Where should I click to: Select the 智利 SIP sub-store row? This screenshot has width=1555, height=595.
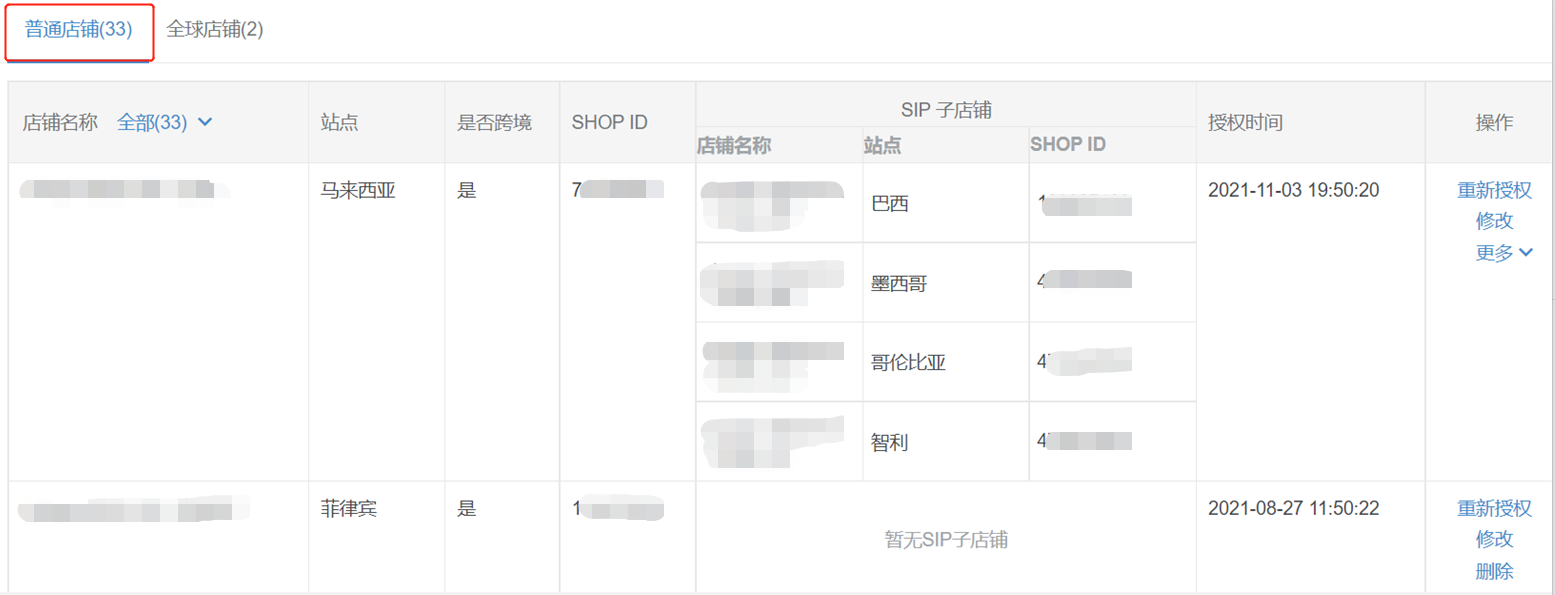(890, 442)
